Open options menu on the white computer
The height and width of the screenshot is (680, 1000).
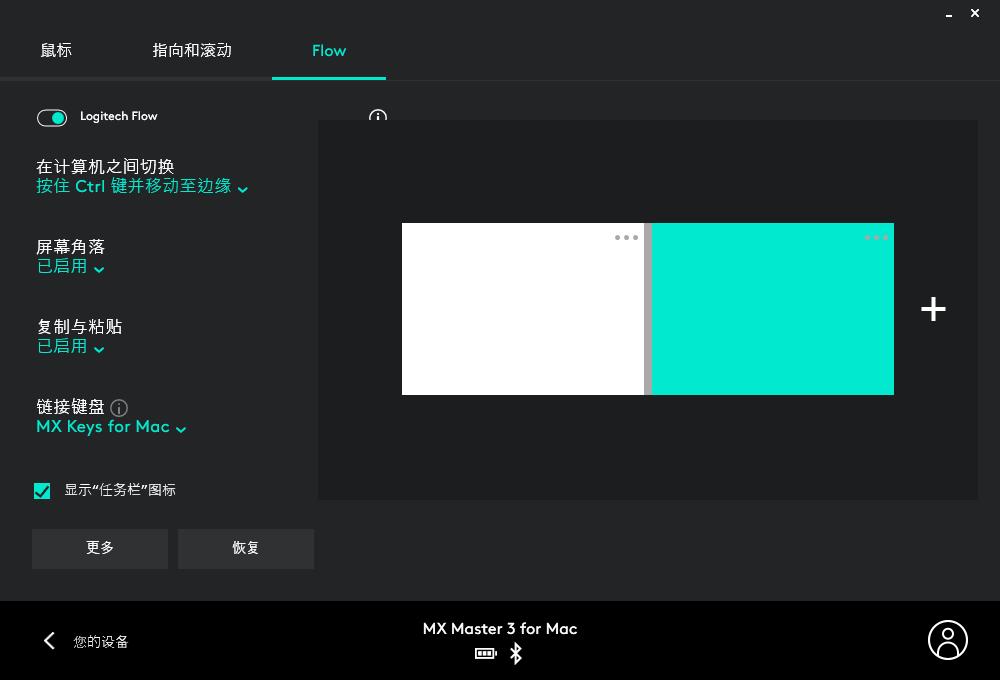pos(626,237)
